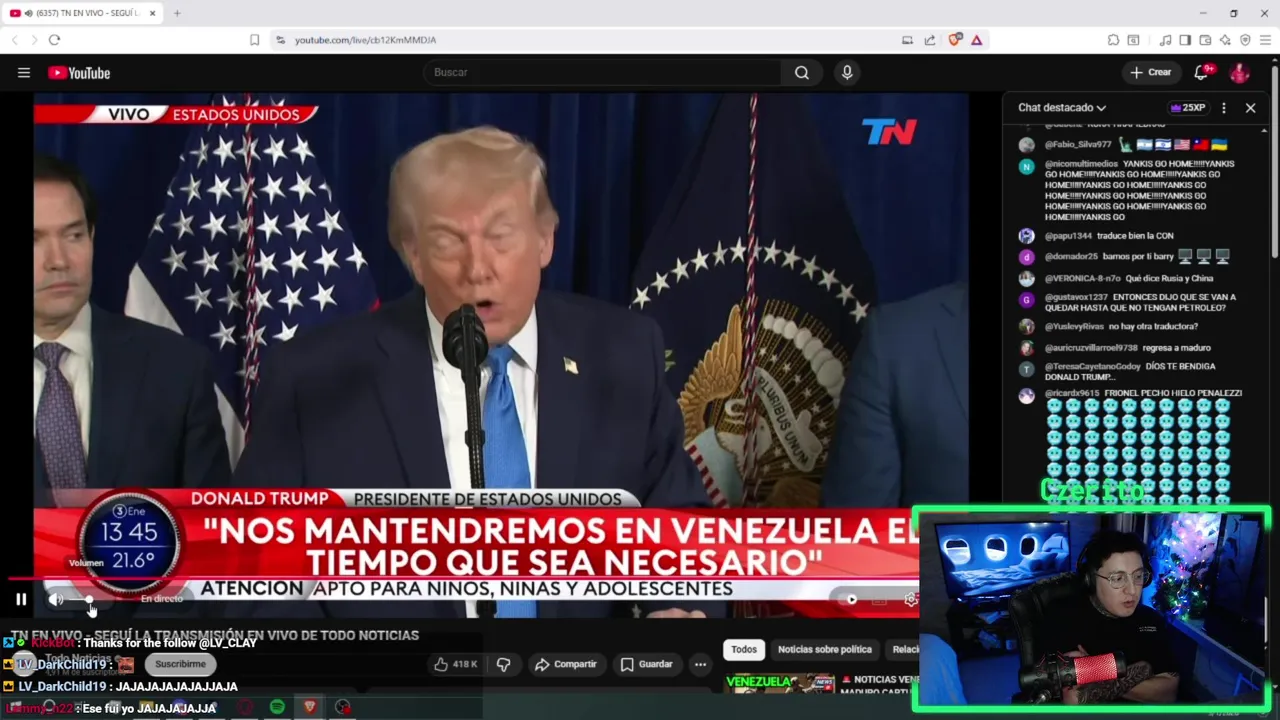Close the TN EN VIVO tab
Viewport: 1280px width, 720px height.
(x=152, y=13)
